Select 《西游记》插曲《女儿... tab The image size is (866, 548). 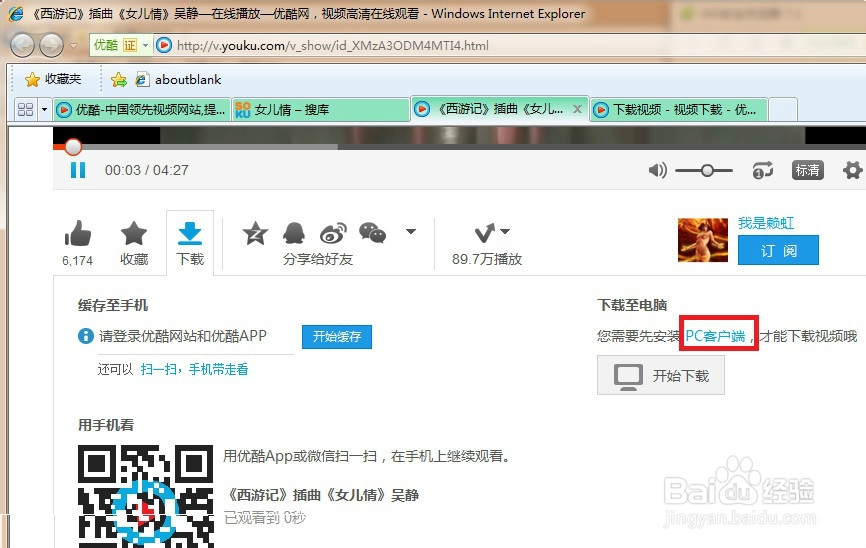(x=500, y=109)
